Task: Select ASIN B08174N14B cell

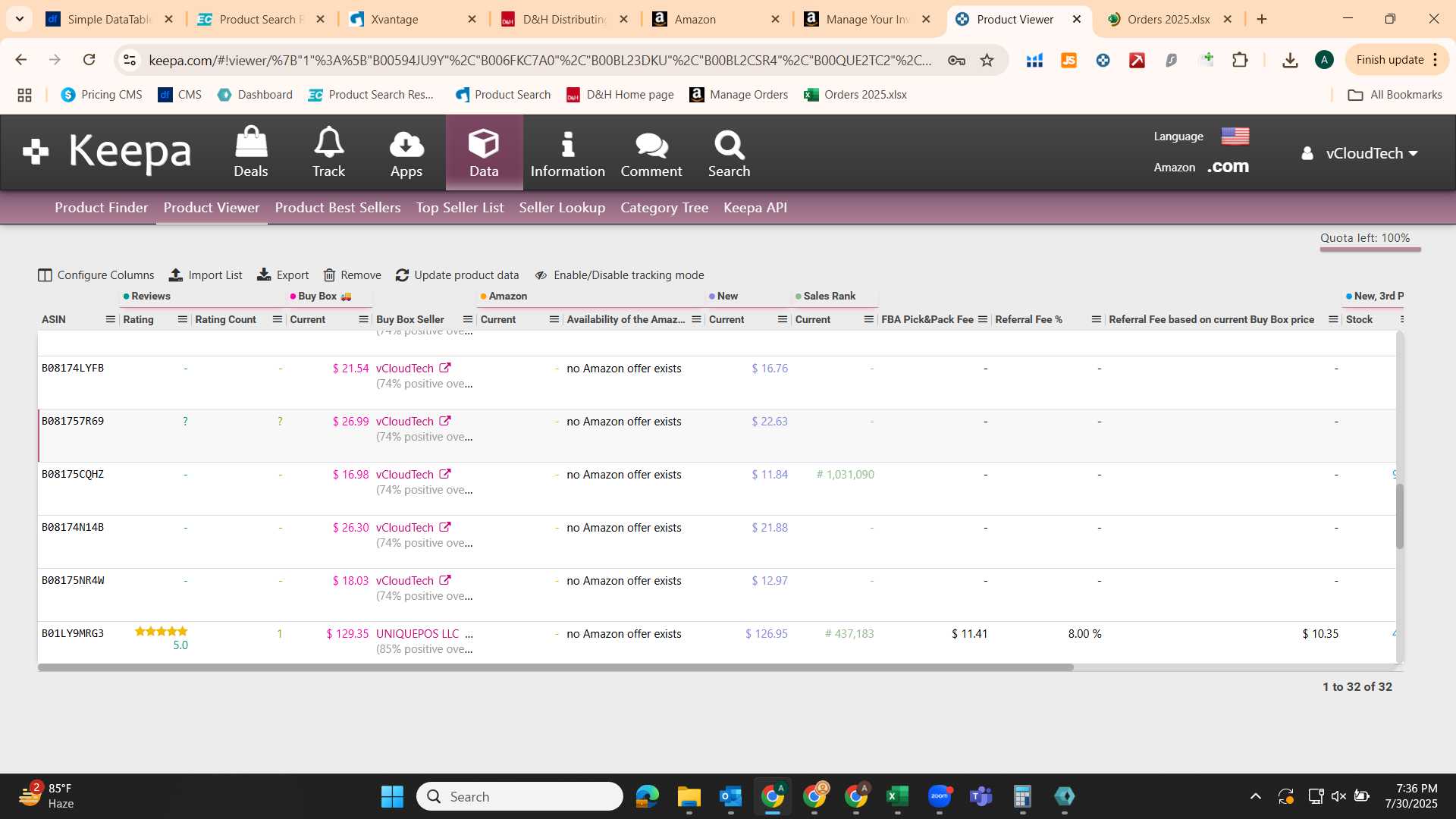Action: point(73,527)
